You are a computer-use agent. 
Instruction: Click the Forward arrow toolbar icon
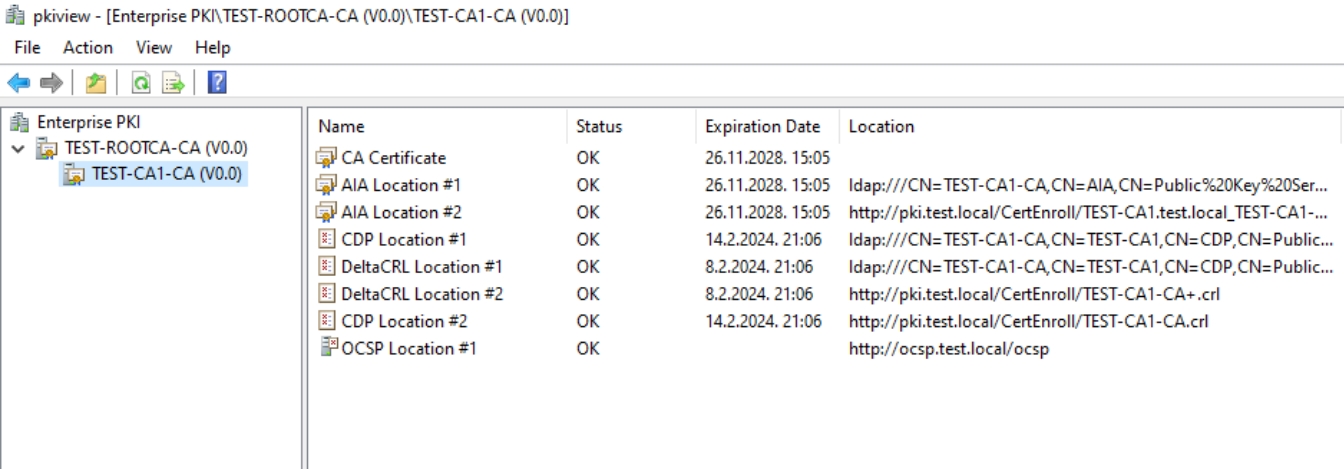pyautogui.click(x=51, y=83)
